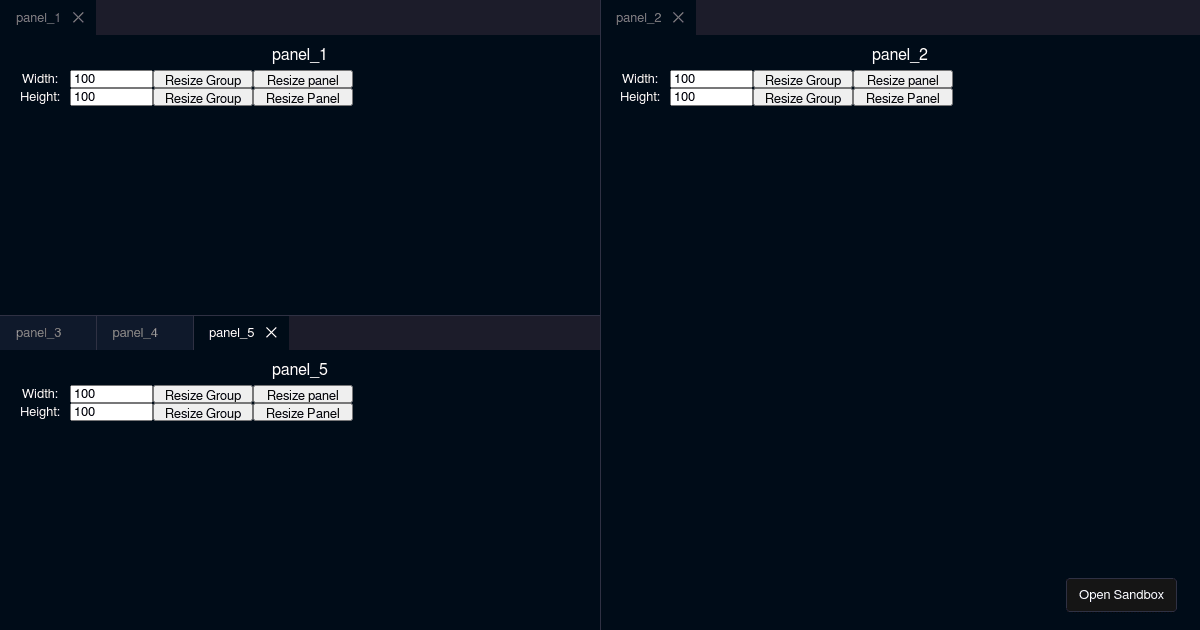
Task: Click Resize Group next to panel_1 width
Action: click(202, 80)
